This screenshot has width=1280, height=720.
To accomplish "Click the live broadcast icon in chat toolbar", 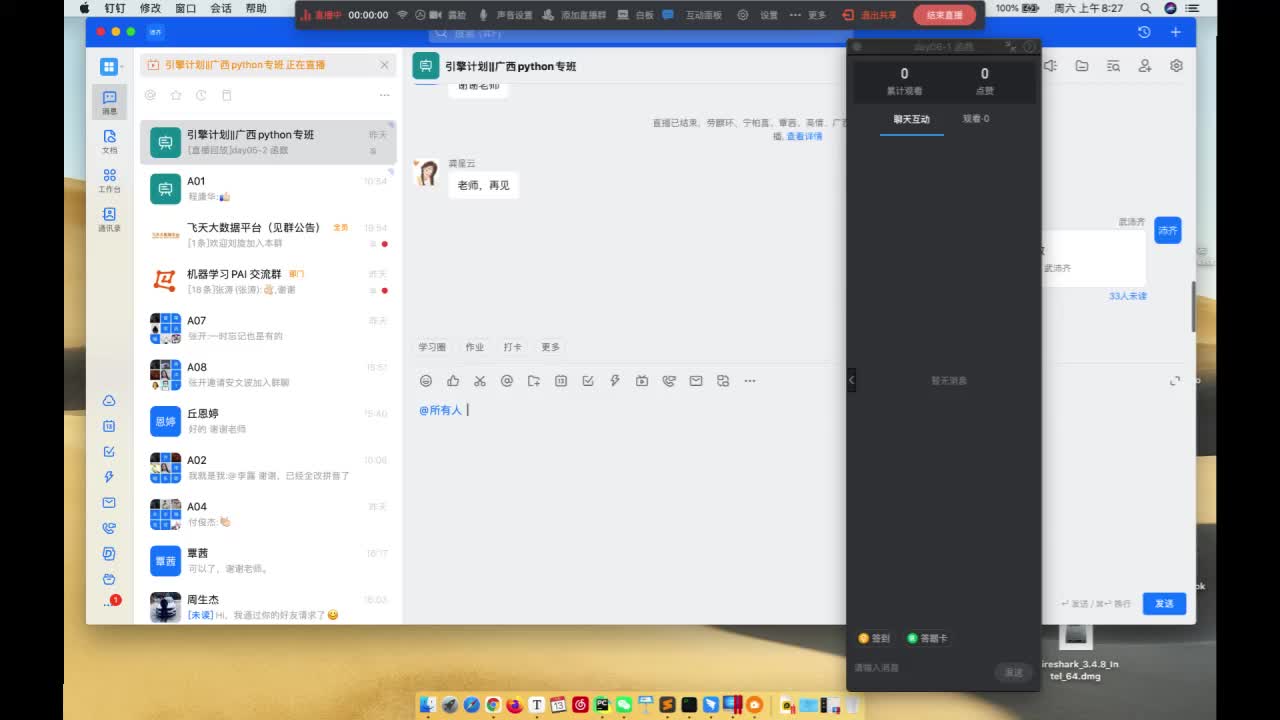I will [x=642, y=381].
